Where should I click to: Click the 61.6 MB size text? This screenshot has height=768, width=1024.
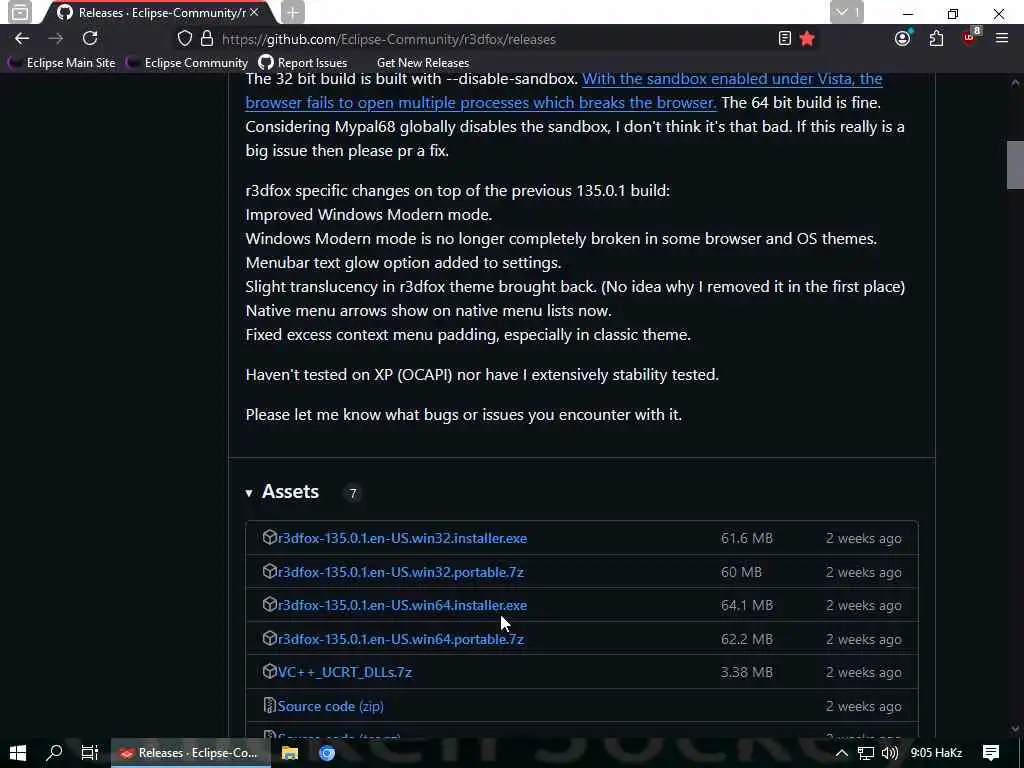coord(746,538)
